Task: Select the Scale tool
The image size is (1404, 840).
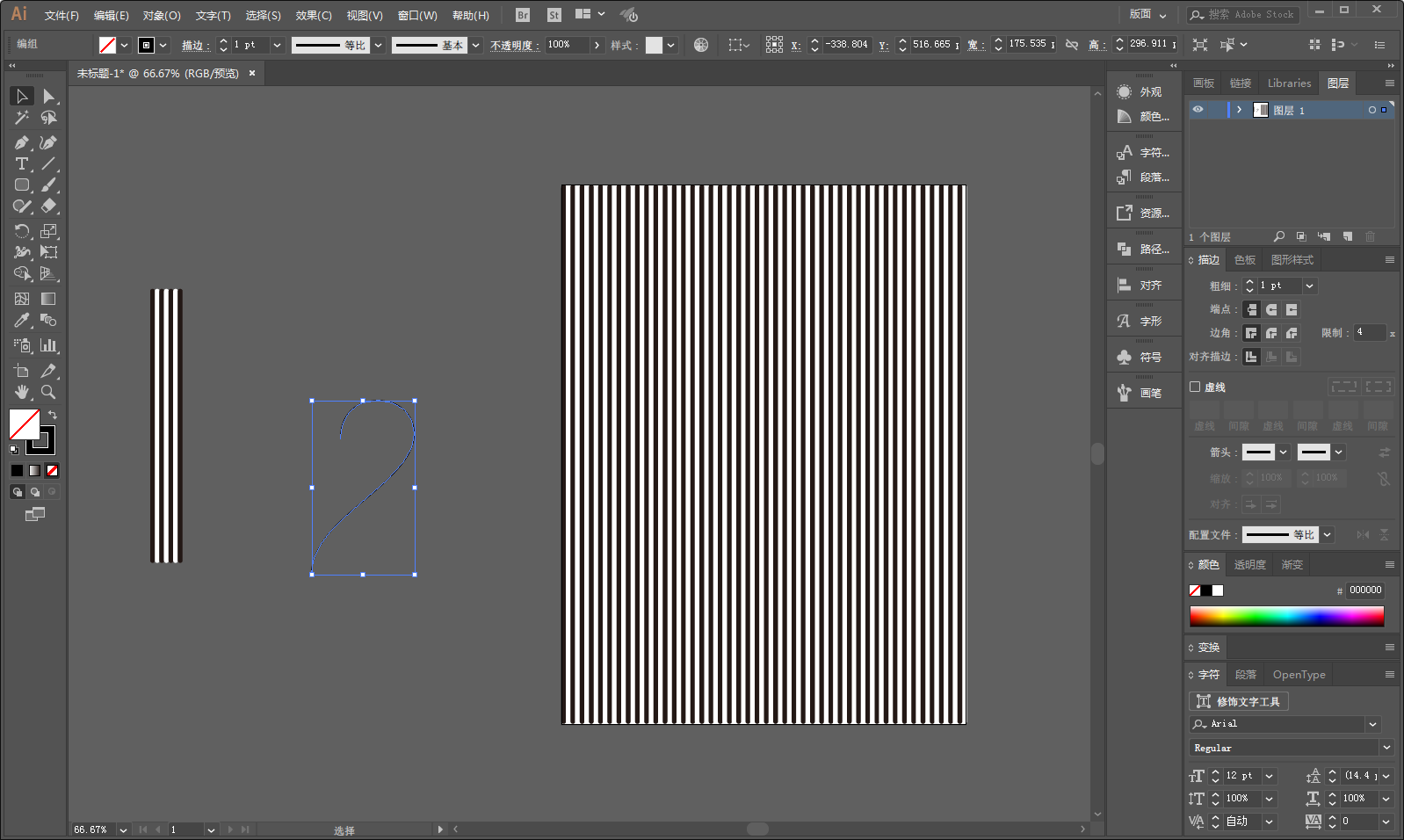Action: [49, 231]
